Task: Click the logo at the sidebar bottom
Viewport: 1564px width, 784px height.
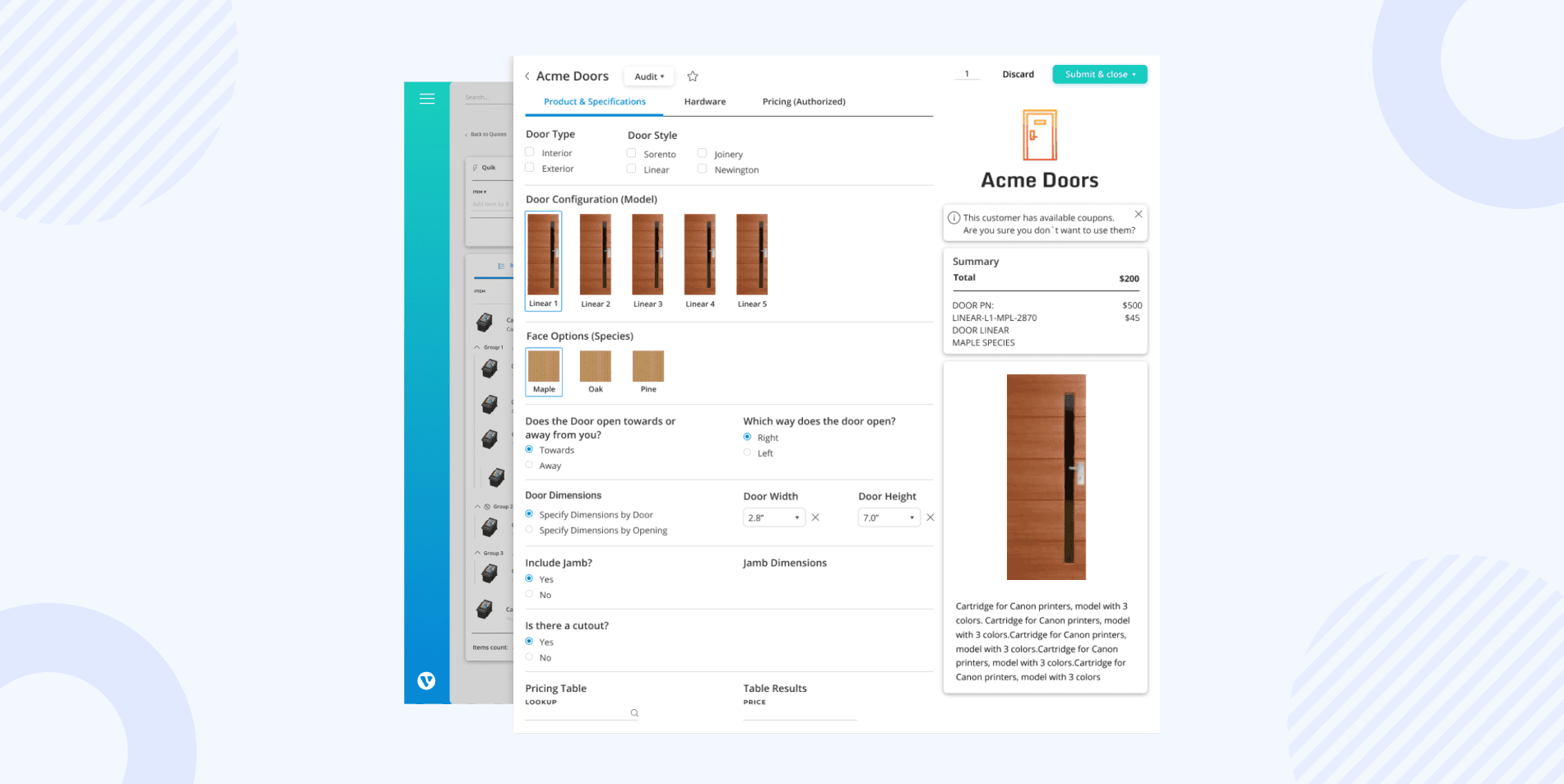Action: 426,680
